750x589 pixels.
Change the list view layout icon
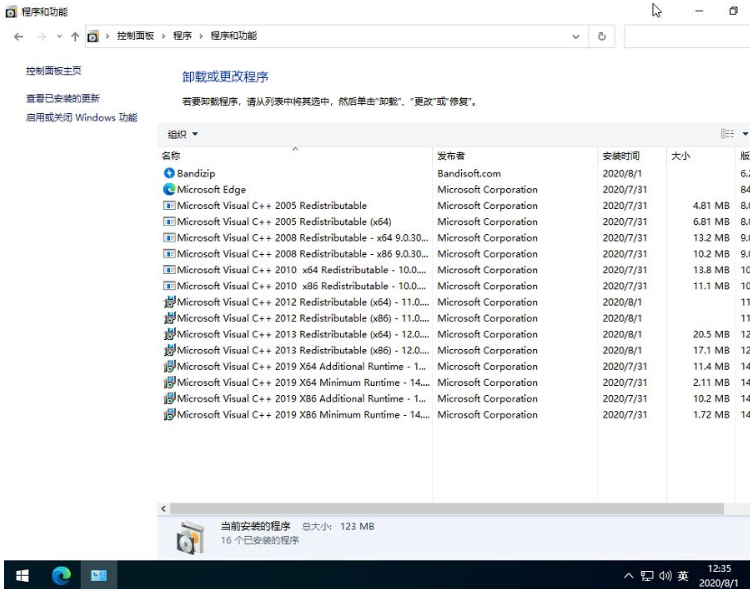point(727,134)
